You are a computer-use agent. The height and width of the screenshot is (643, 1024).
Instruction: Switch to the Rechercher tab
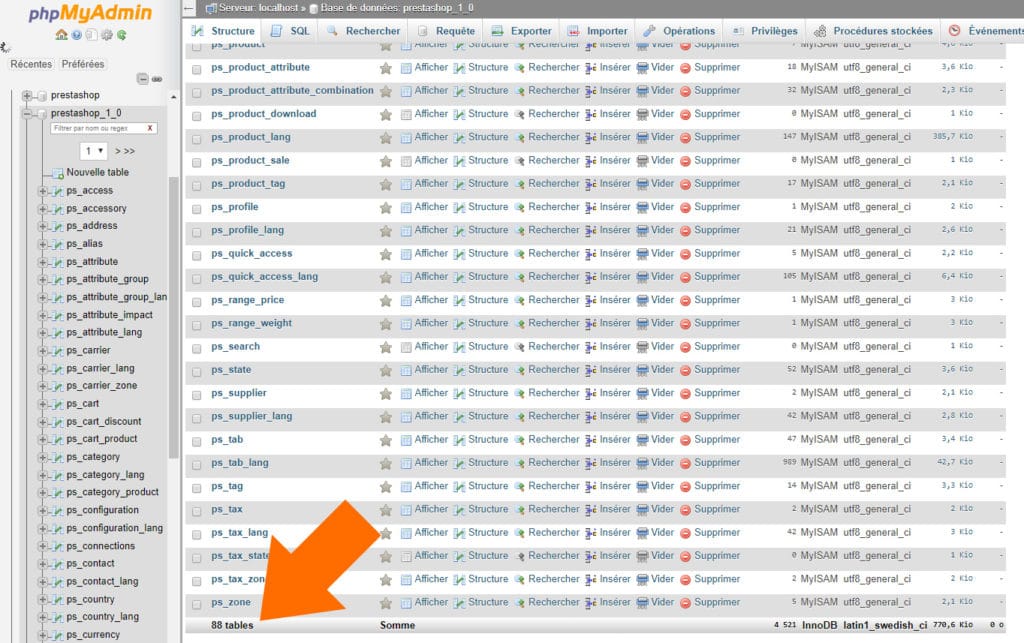(x=364, y=31)
